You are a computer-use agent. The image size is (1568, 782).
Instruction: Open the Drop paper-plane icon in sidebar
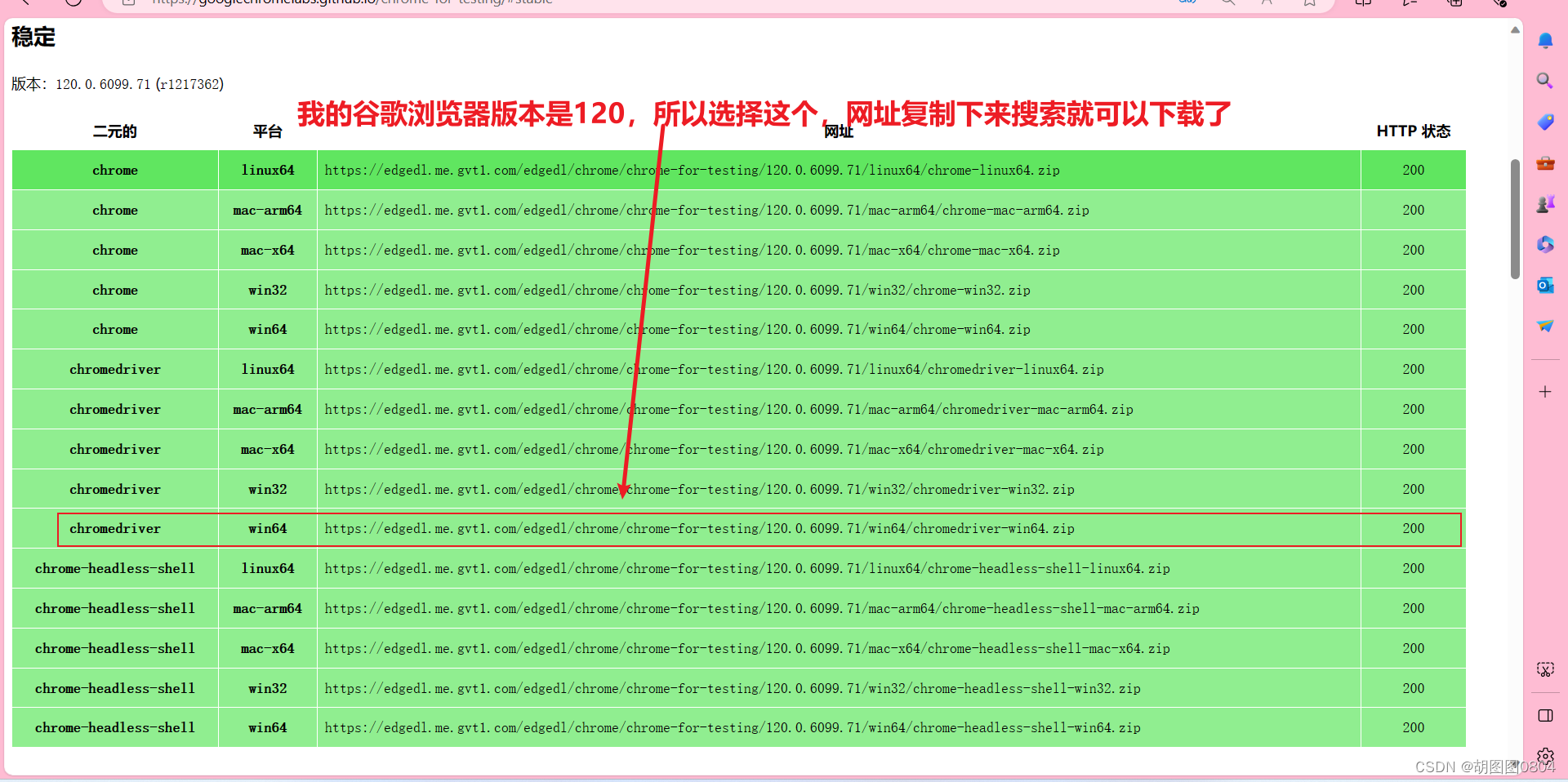coord(1544,326)
